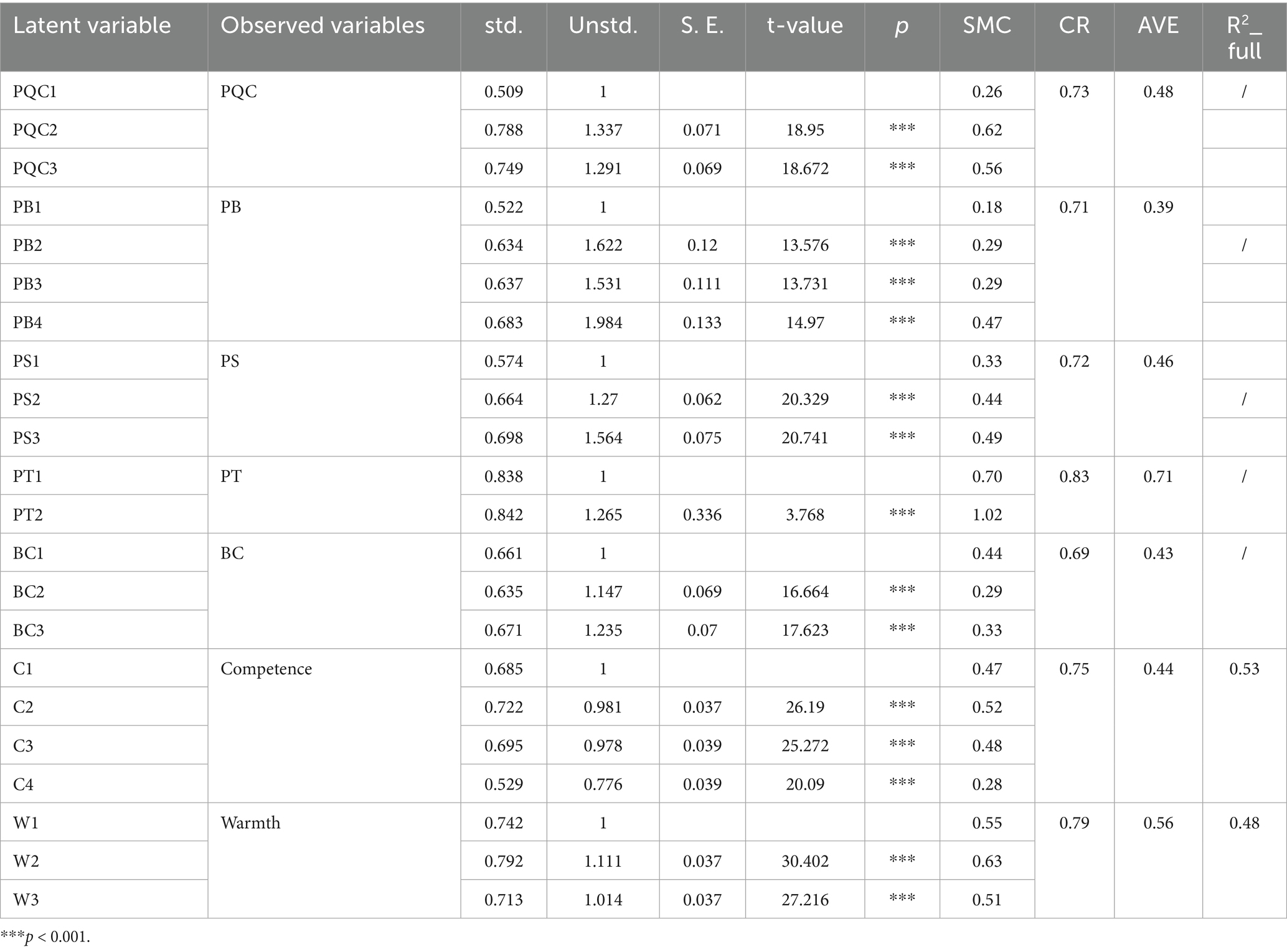
Task: Click the "***p < 0.001" footnote
Action: (x=45, y=937)
